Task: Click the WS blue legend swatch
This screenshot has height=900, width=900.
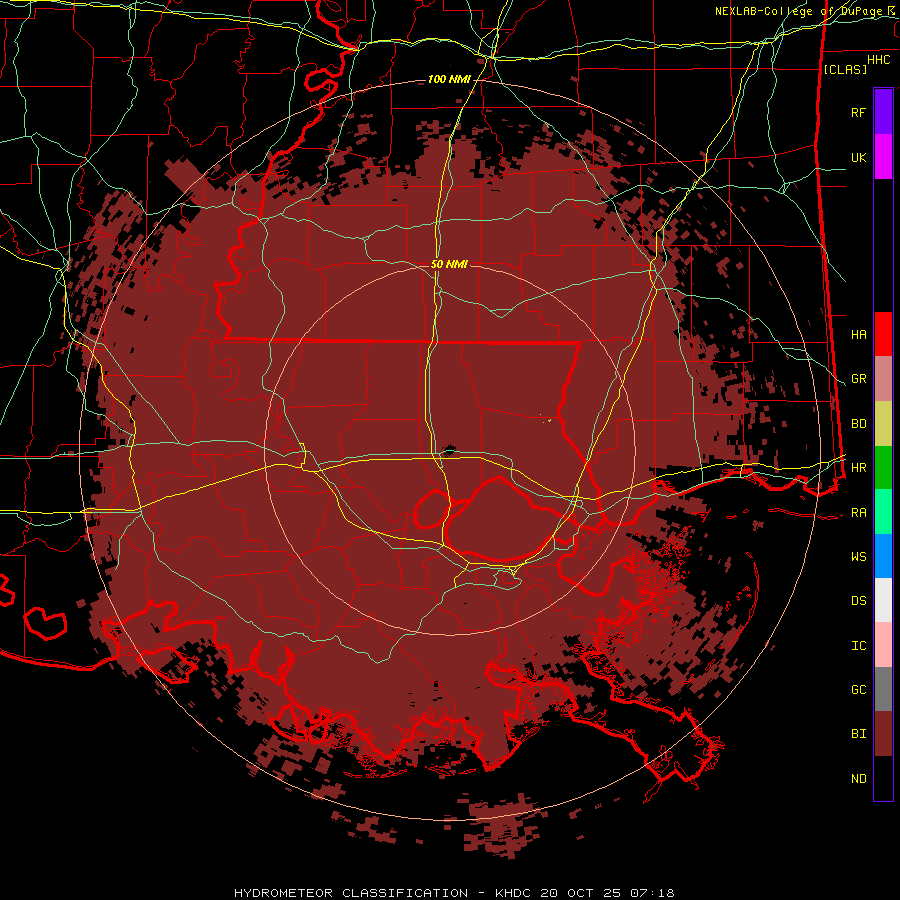Action: [883, 556]
